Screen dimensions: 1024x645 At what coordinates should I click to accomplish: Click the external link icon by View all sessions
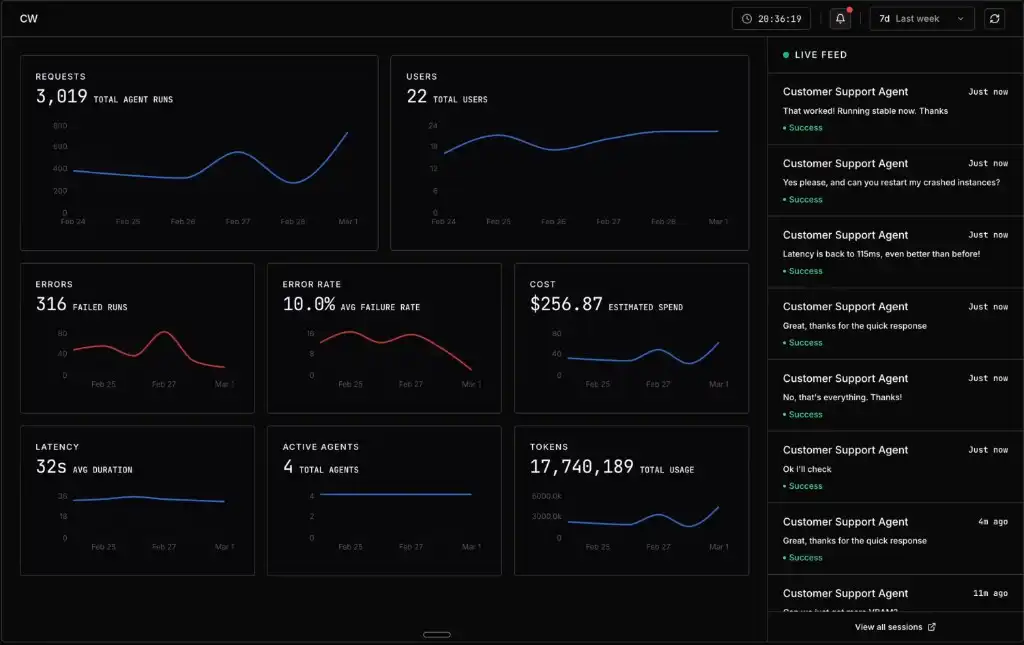click(x=932, y=627)
